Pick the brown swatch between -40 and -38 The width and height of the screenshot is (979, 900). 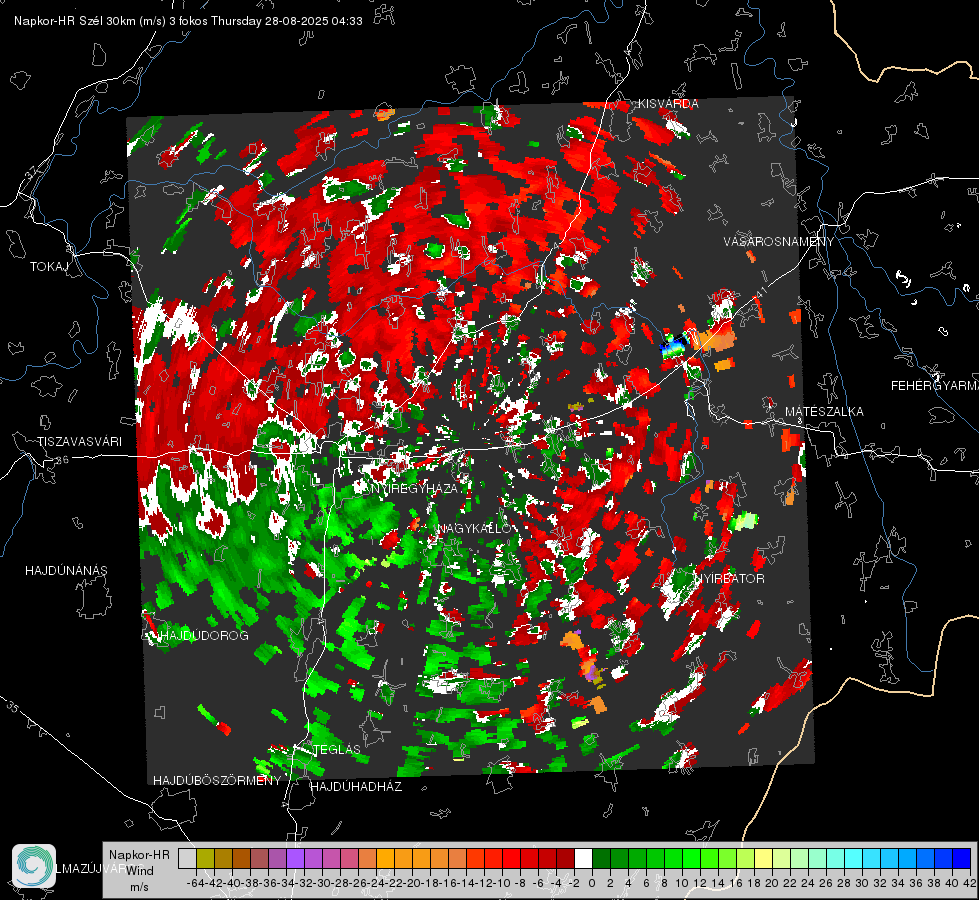[x=242, y=858]
